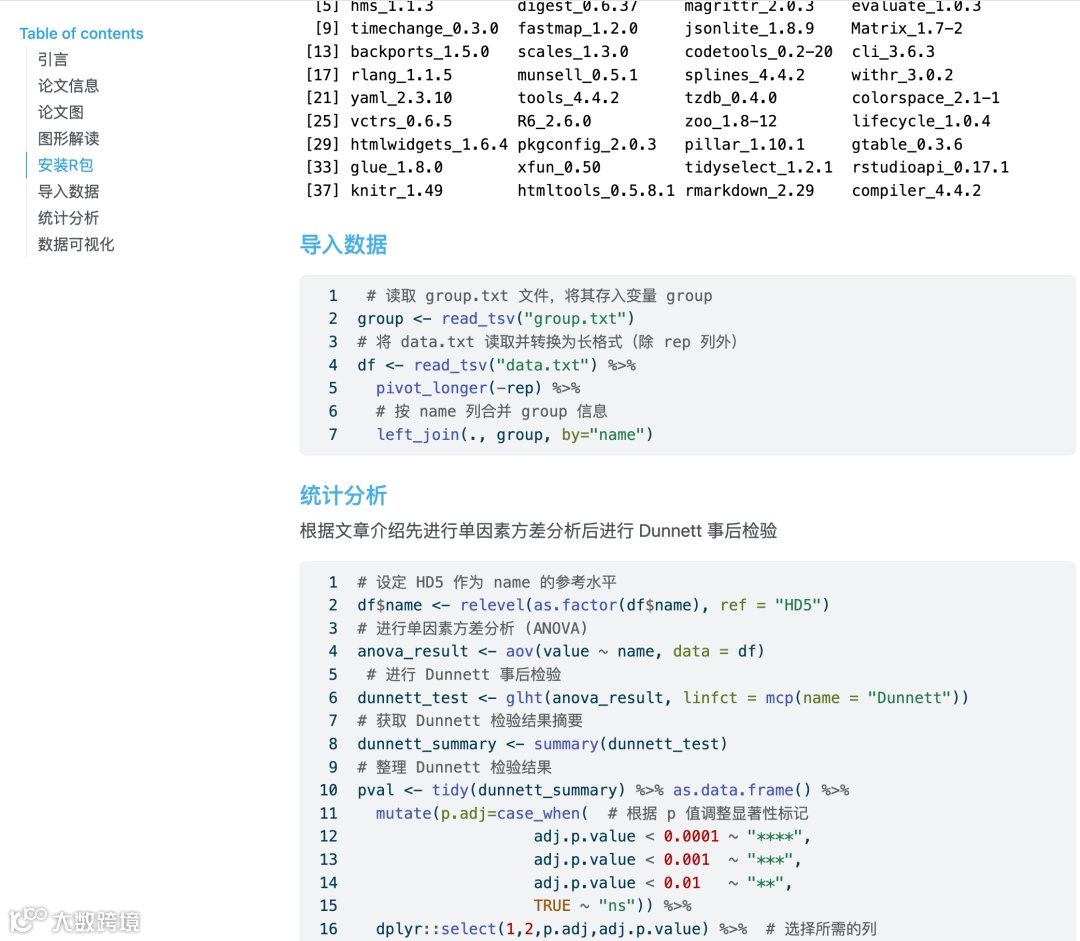Click code line read_tsv("data.txt")
This screenshot has height=941, width=1080.
coord(496,365)
